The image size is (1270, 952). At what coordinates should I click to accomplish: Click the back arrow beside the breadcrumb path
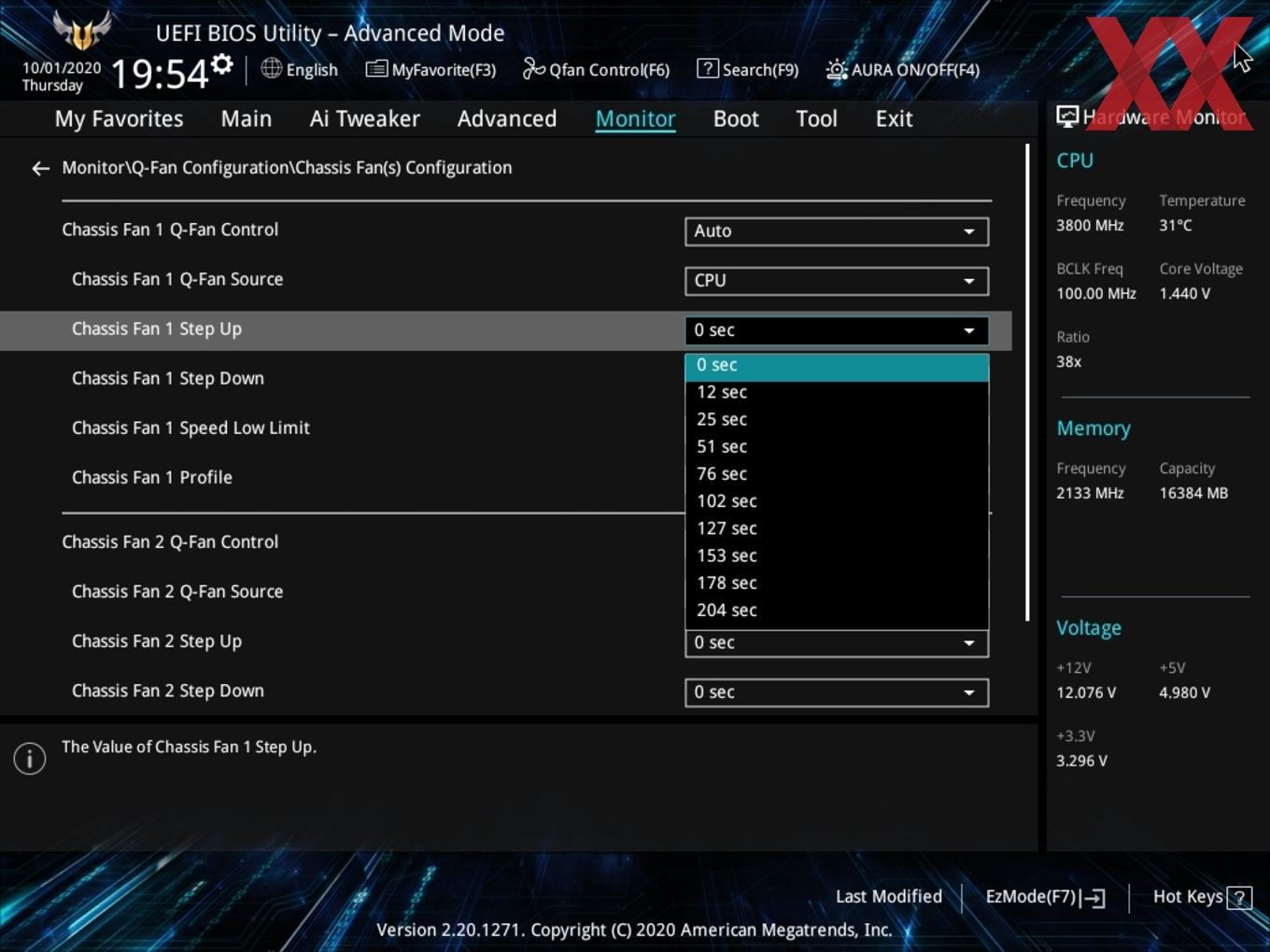(x=40, y=168)
